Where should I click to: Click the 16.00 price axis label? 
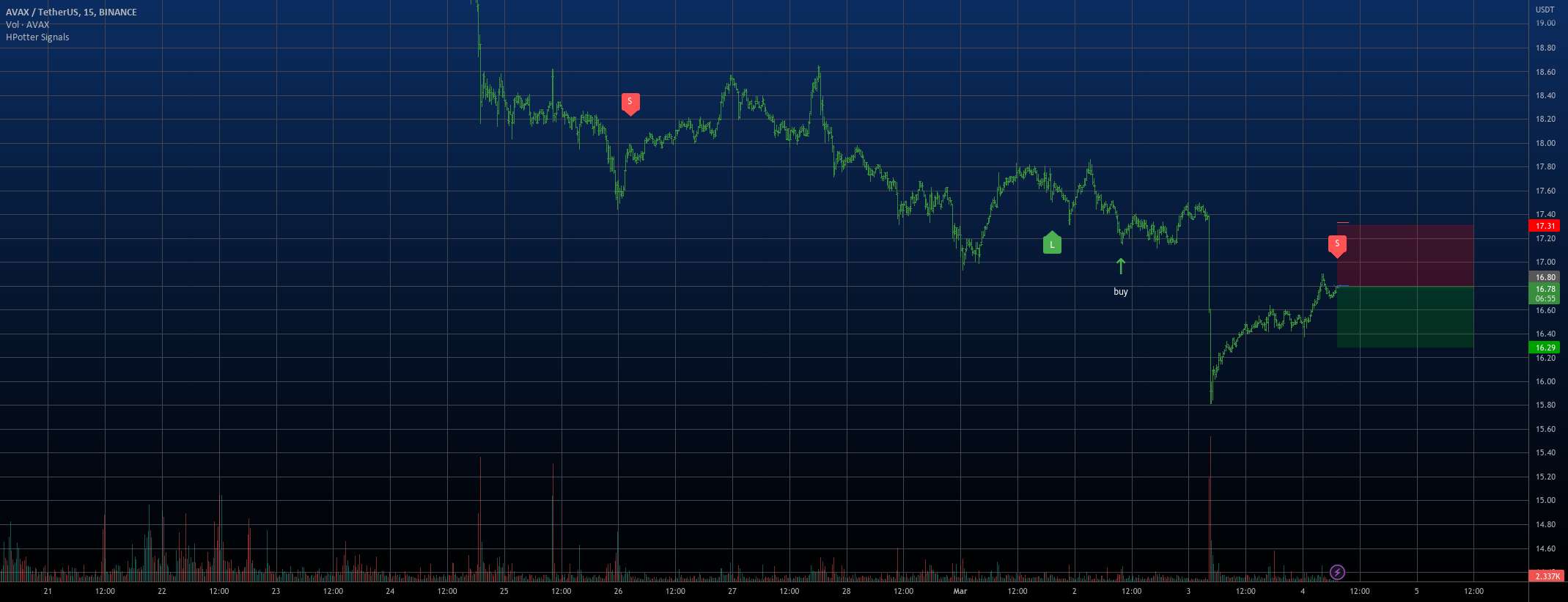click(x=1545, y=381)
